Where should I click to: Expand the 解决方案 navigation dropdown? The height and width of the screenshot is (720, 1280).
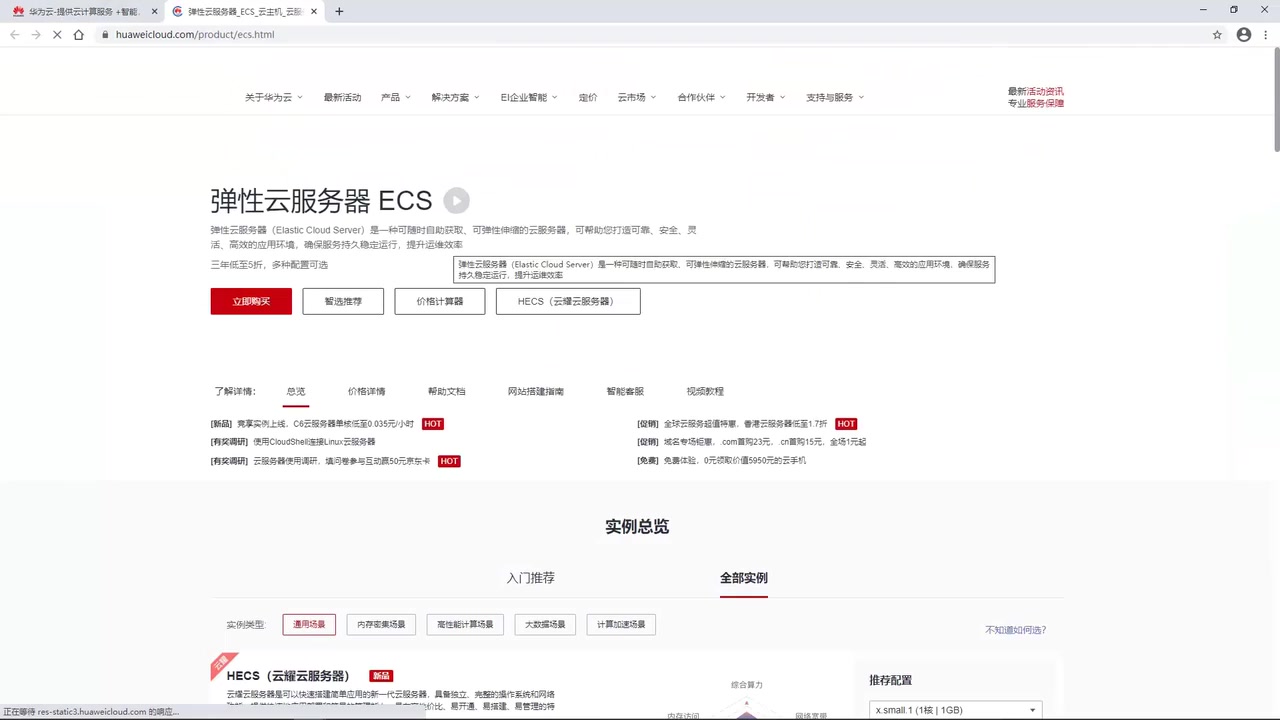[455, 97]
